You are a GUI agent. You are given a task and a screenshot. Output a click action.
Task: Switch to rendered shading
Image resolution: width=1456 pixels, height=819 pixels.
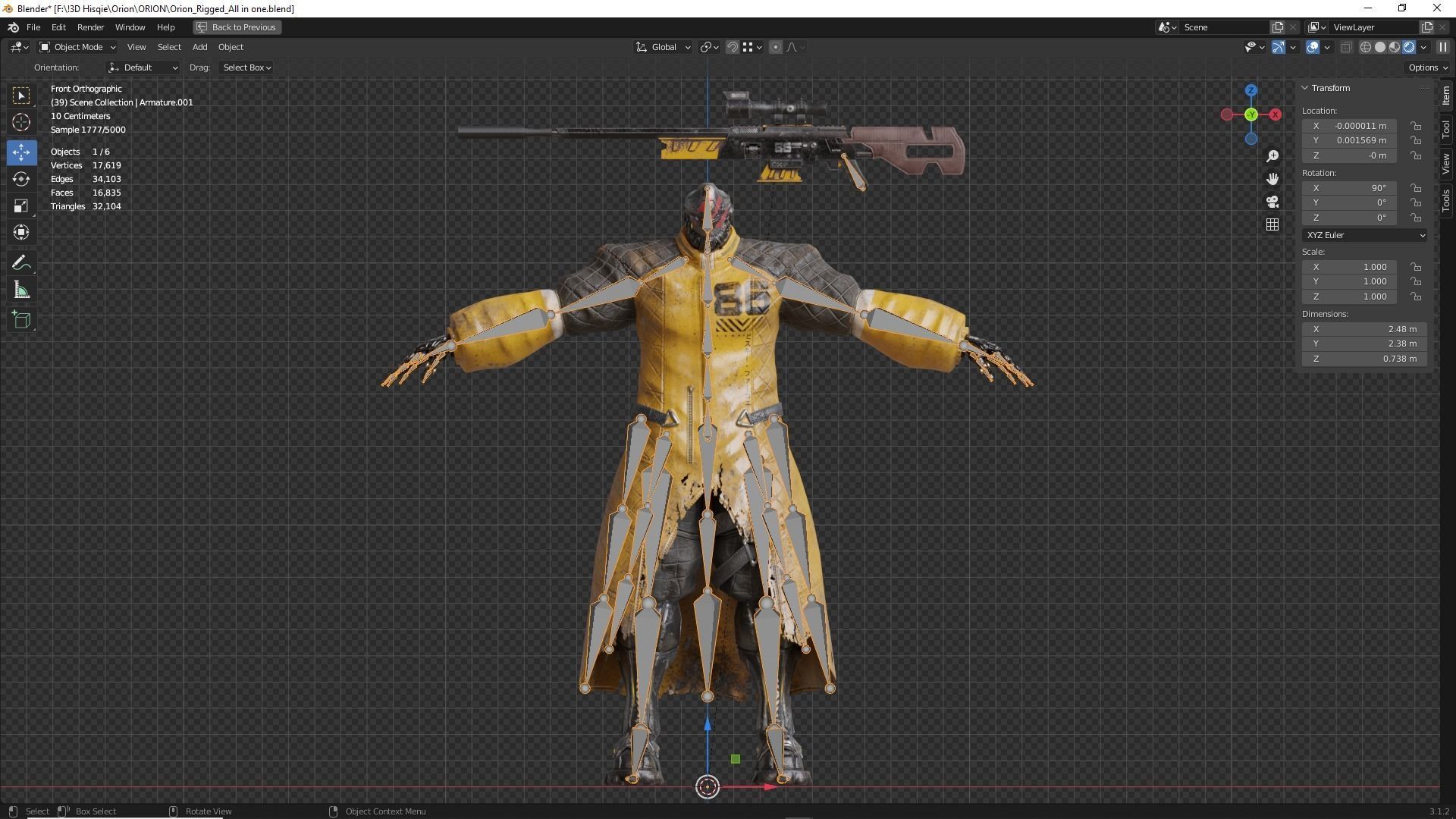pos(1409,47)
